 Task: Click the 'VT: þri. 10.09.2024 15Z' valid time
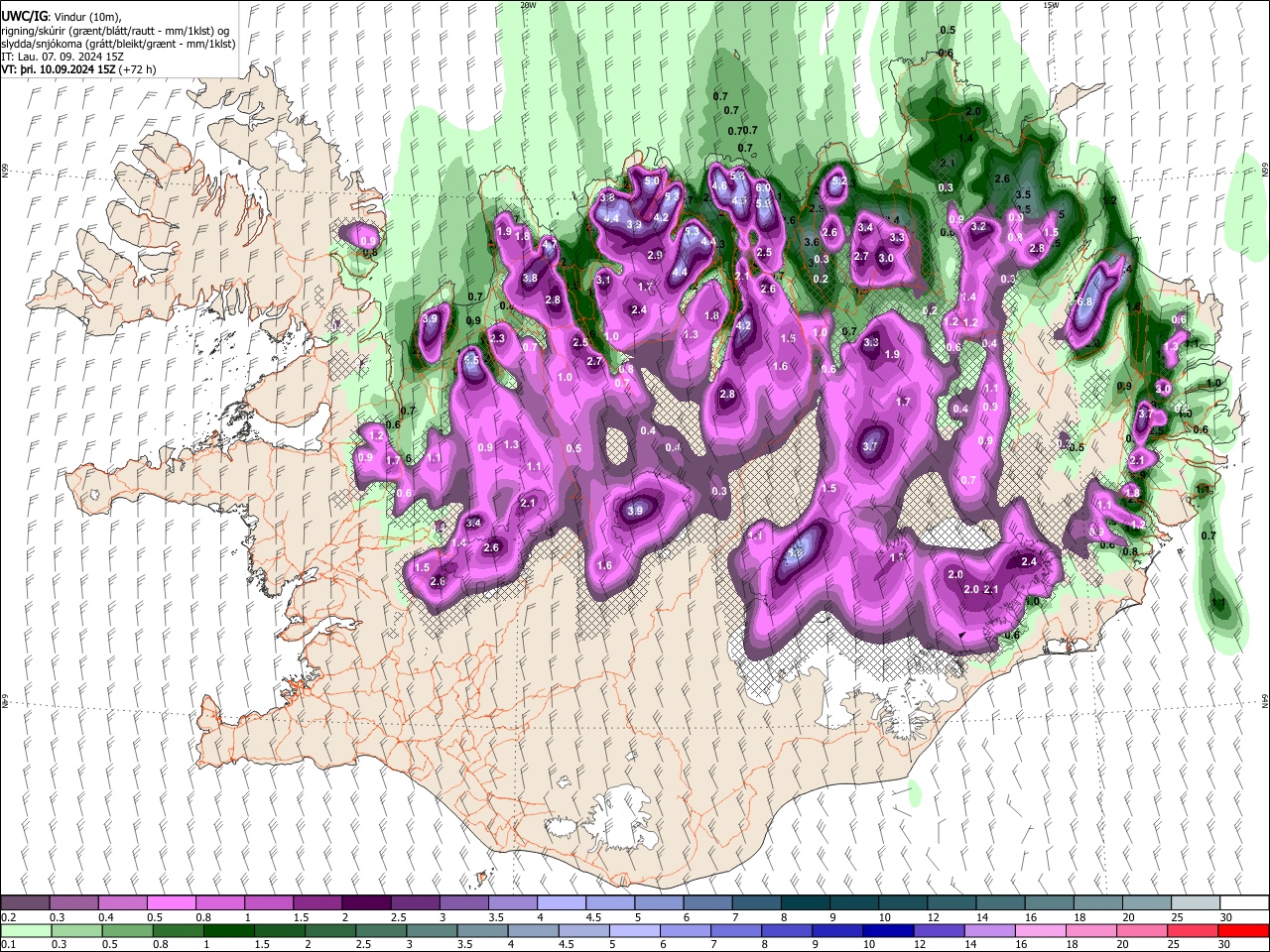[58, 69]
